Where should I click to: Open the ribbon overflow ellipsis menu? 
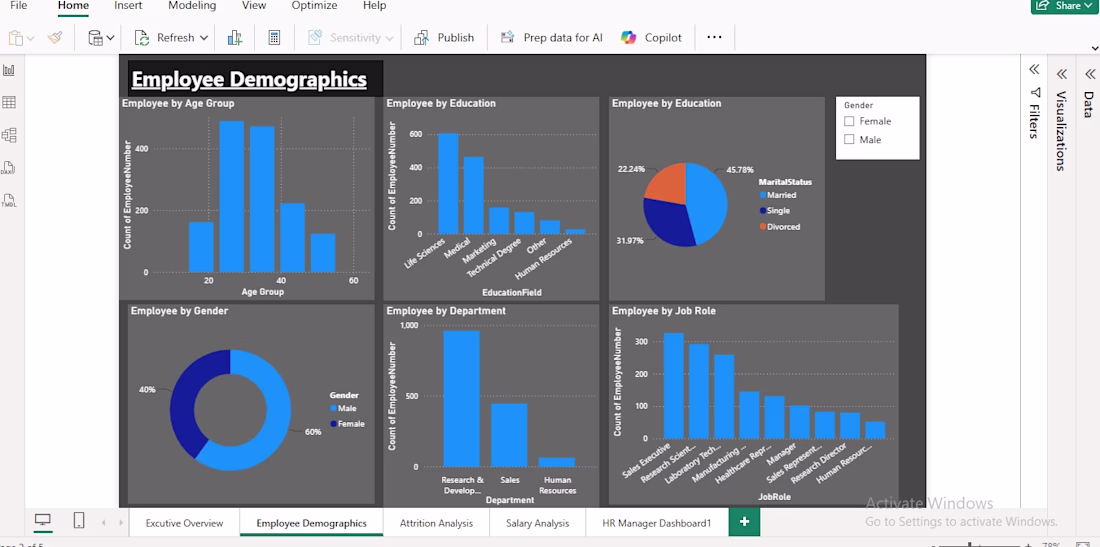(x=714, y=37)
